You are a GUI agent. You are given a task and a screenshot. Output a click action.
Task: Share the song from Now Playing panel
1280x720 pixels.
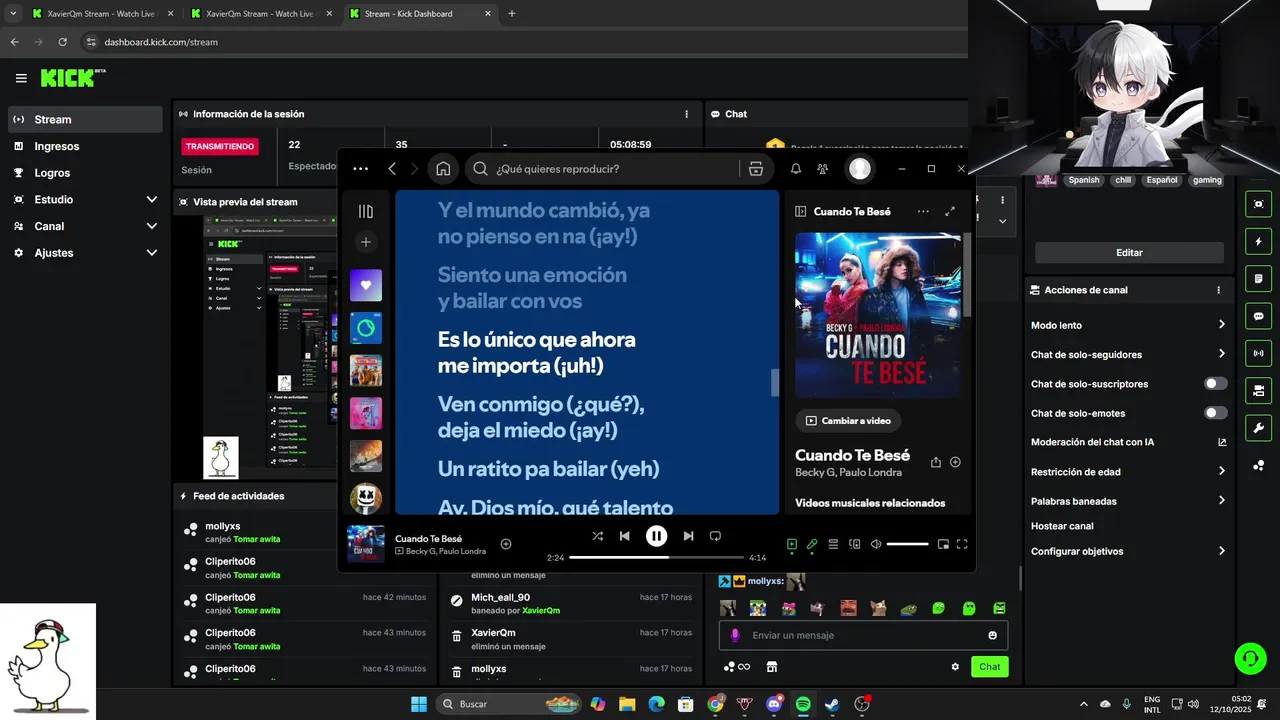click(x=936, y=462)
